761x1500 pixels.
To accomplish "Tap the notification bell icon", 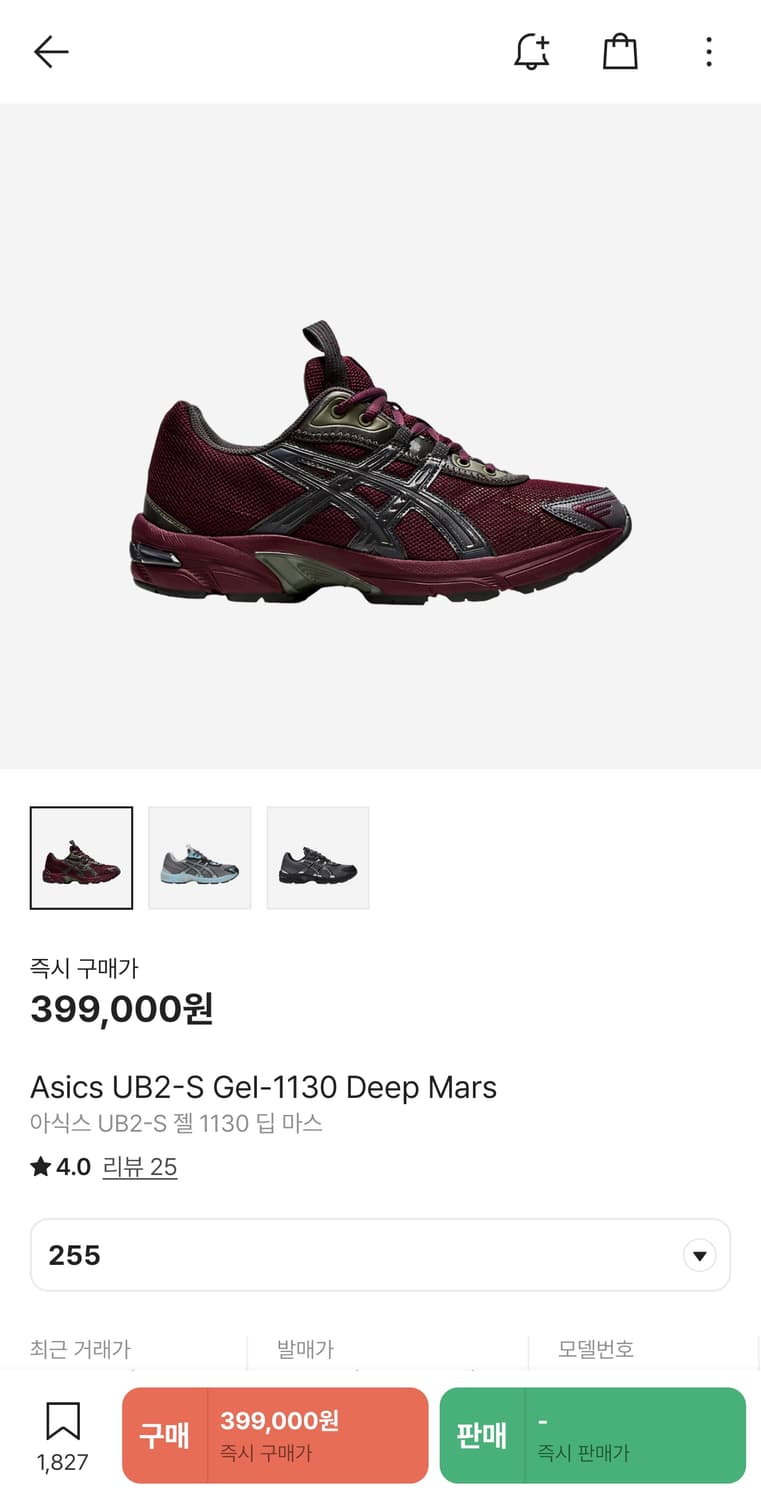I will coord(532,51).
